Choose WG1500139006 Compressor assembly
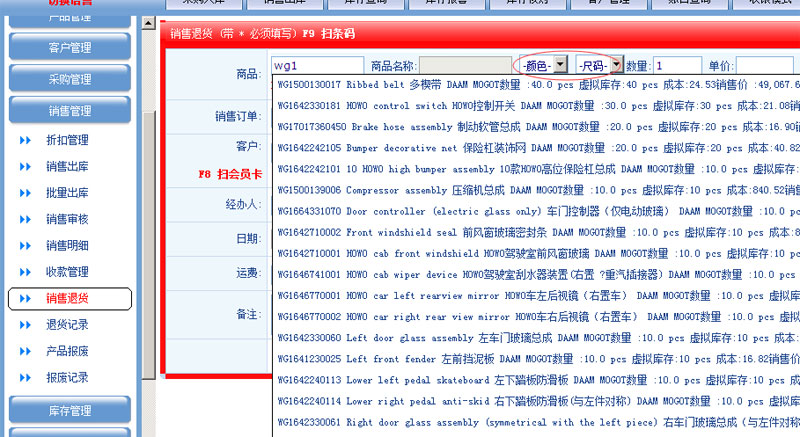The width and height of the screenshot is (800, 437). click(536, 190)
